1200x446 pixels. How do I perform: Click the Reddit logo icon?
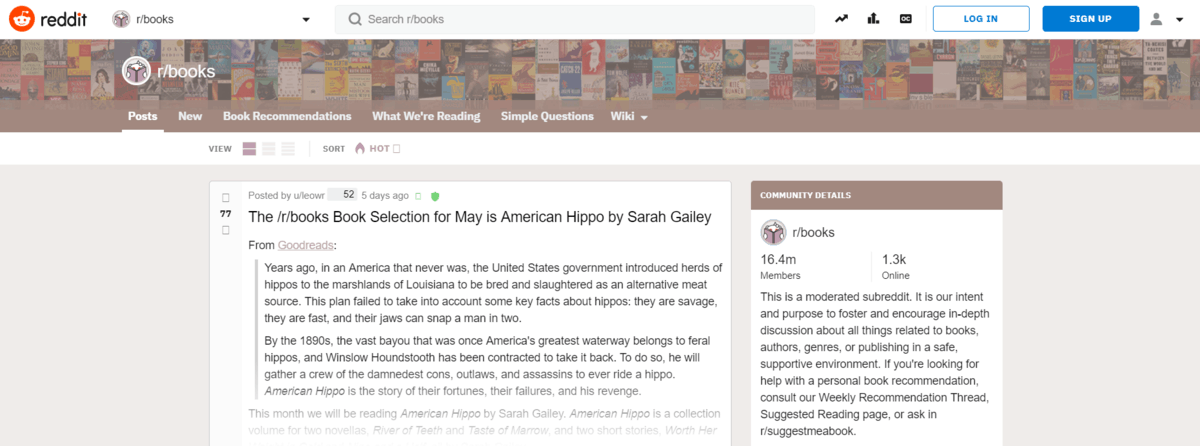pos(22,18)
